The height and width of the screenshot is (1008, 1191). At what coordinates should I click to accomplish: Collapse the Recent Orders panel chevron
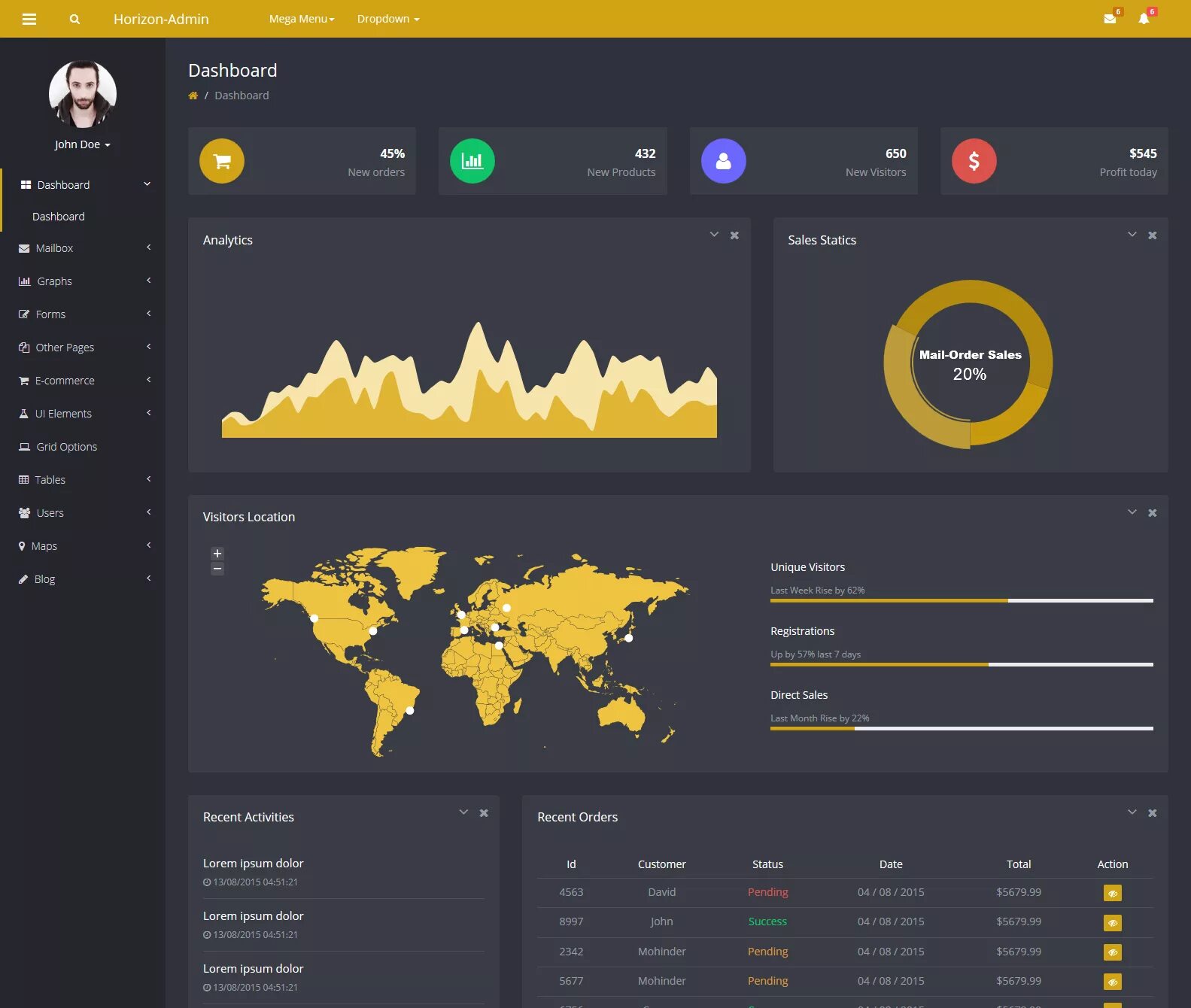point(1132,812)
